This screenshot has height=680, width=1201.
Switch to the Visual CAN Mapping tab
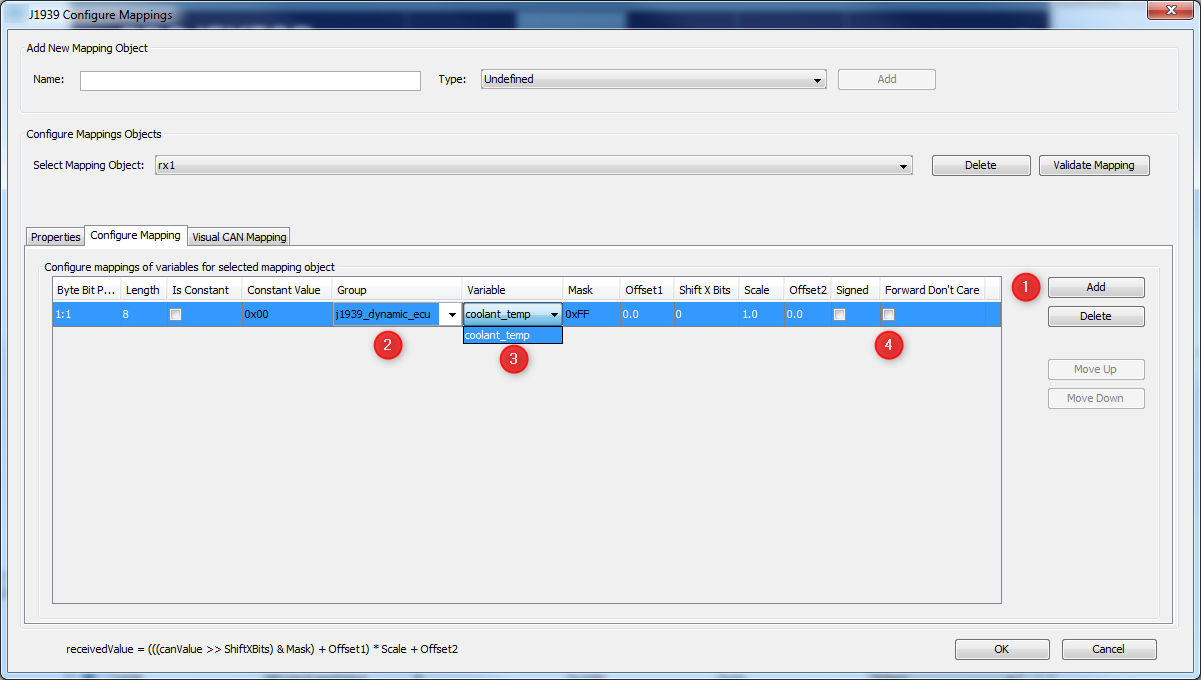tap(238, 236)
